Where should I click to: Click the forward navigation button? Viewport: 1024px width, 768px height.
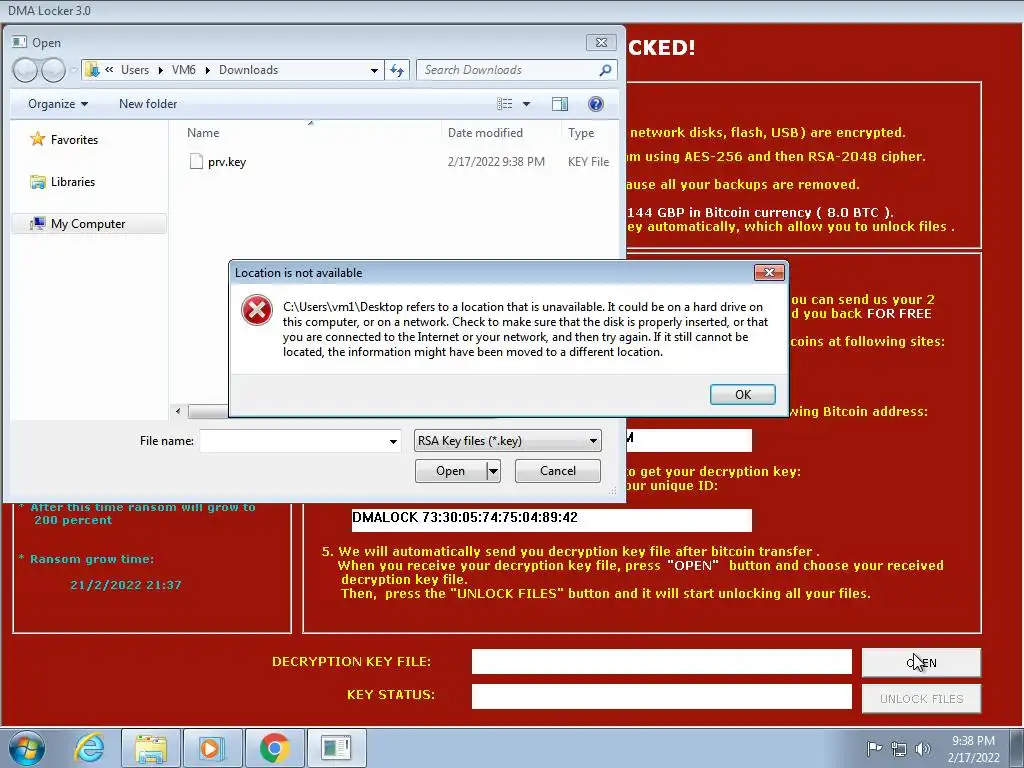tap(53, 70)
